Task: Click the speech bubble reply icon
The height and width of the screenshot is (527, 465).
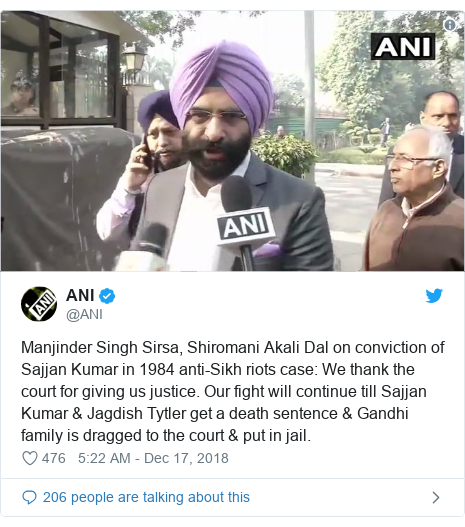Action: pos(29,497)
